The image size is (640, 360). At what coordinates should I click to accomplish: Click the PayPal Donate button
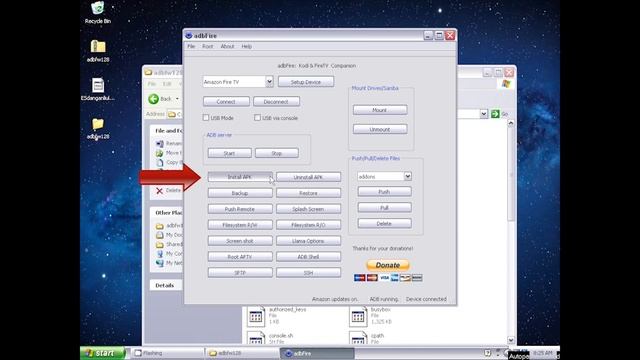388,265
